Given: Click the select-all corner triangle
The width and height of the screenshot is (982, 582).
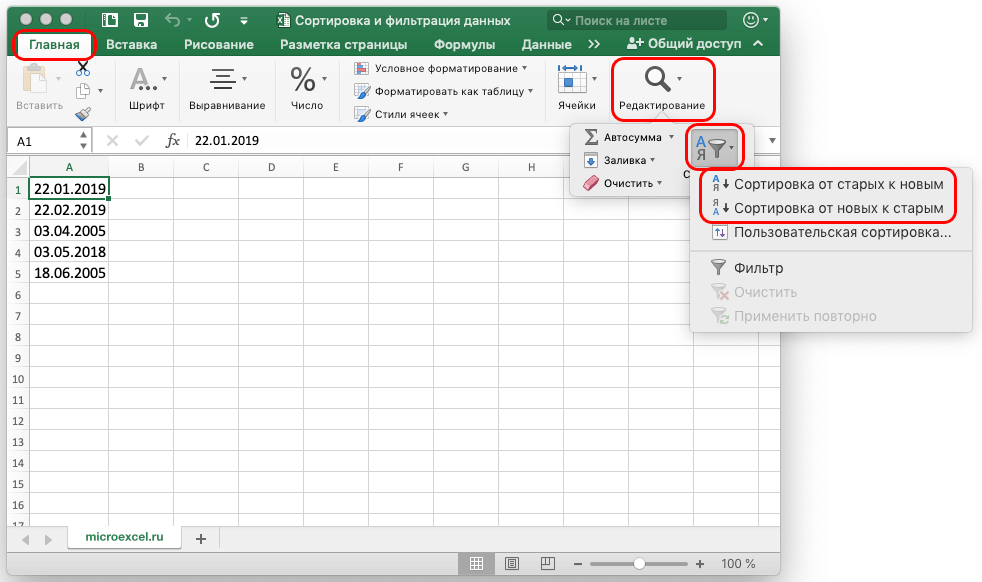Looking at the screenshot, I should (19, 167).
